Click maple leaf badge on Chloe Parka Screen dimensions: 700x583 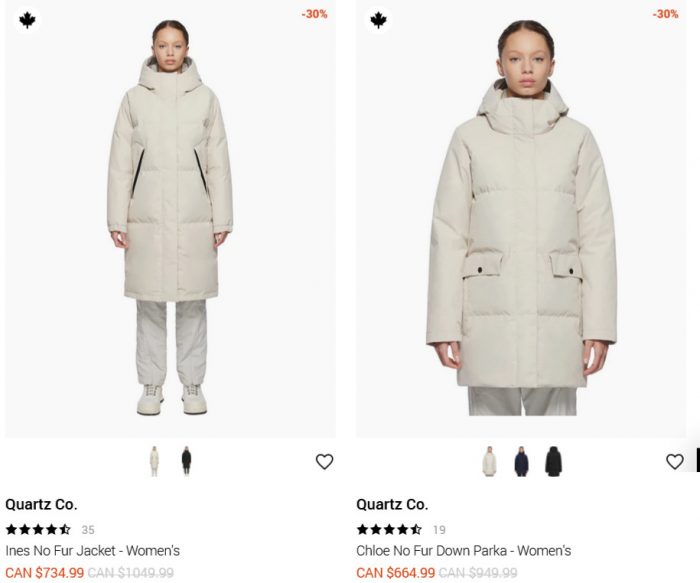pyautogui.click(x=379, y=20)
